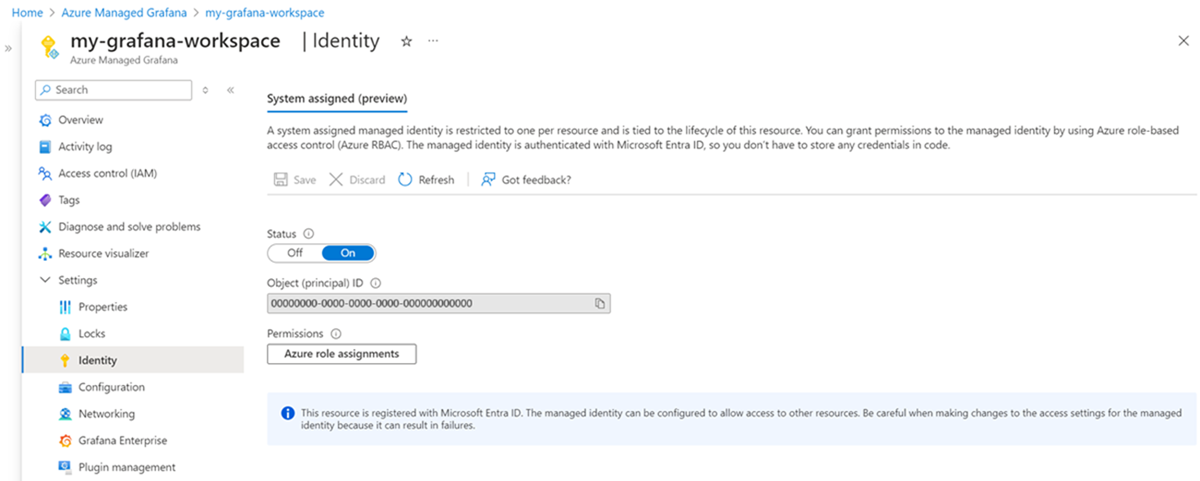The height and width of the screenshot is (481, 1200).
Task: Collapse the sidebar menu with double chevron
Action: pyautogui.click(x=230, y=90)
